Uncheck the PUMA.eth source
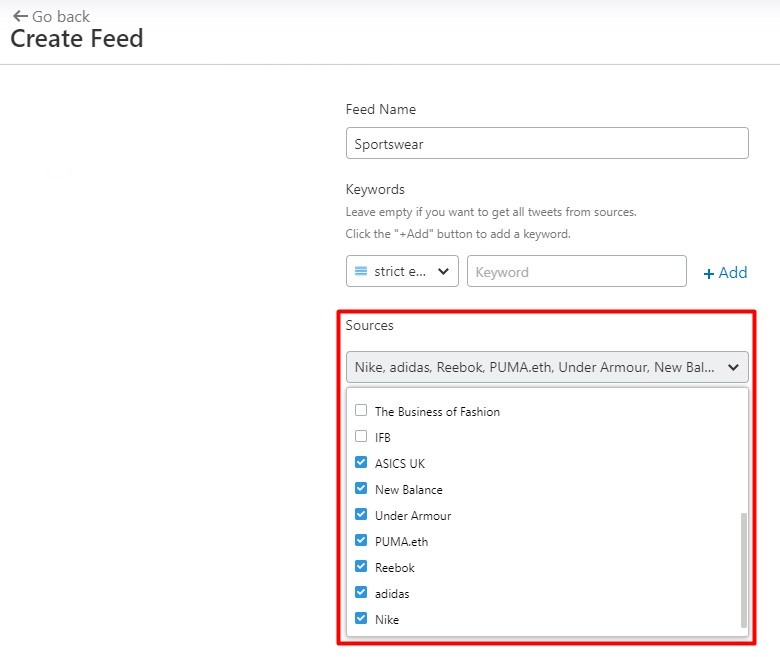780x657 pixels. pos(361,540)
